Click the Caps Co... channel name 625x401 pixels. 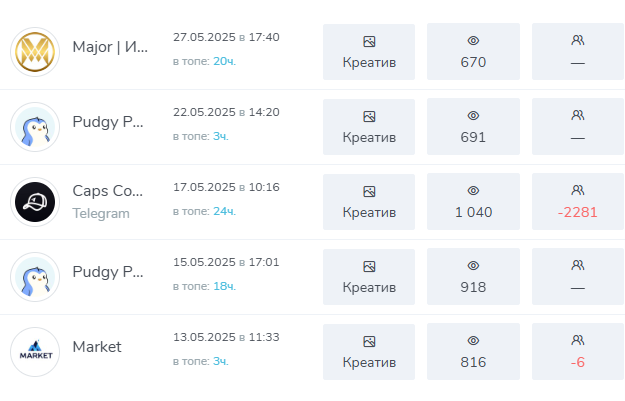click(x=108, y=190)
